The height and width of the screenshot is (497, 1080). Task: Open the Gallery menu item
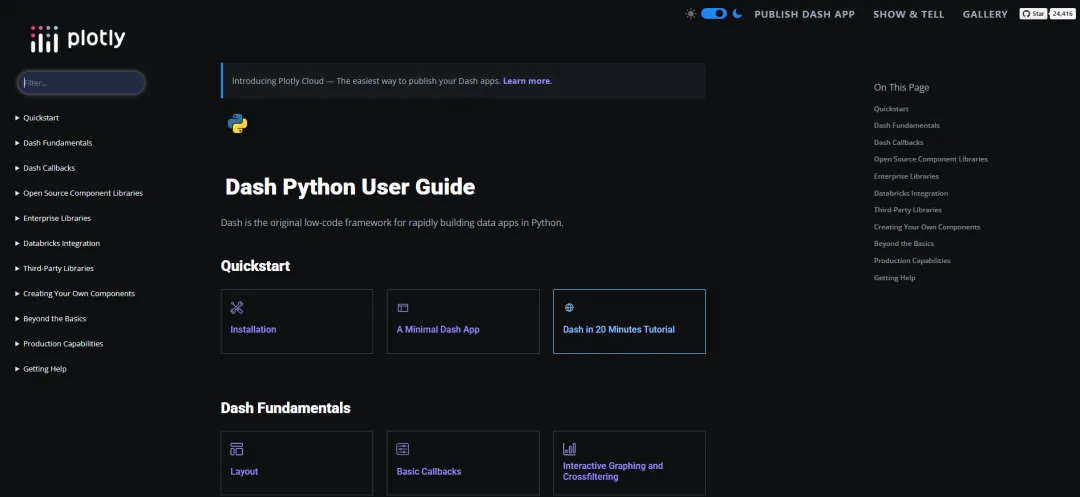[x=985, y=15]
